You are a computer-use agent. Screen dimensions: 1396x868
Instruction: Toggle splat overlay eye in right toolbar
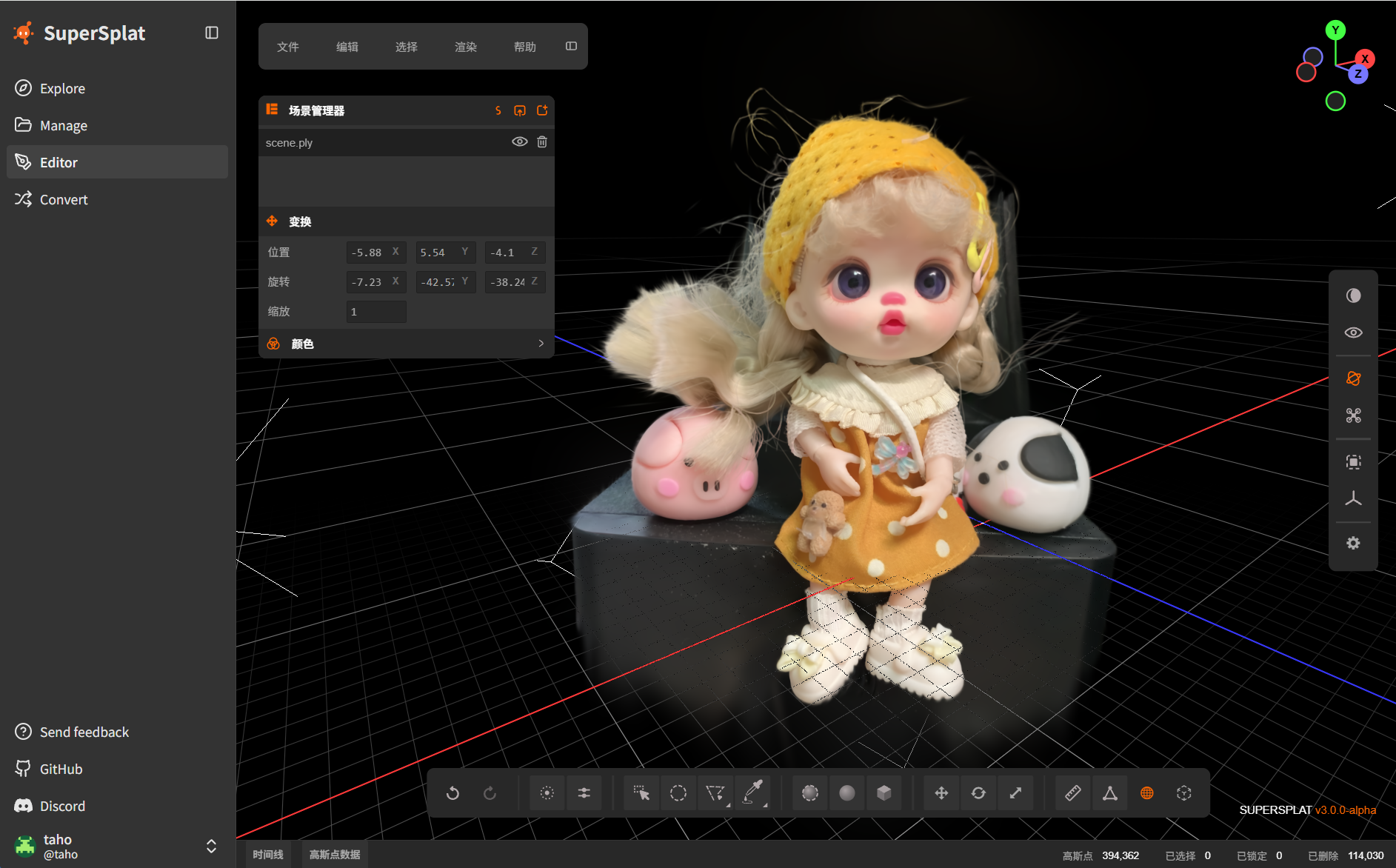[x=1353, y=333]
